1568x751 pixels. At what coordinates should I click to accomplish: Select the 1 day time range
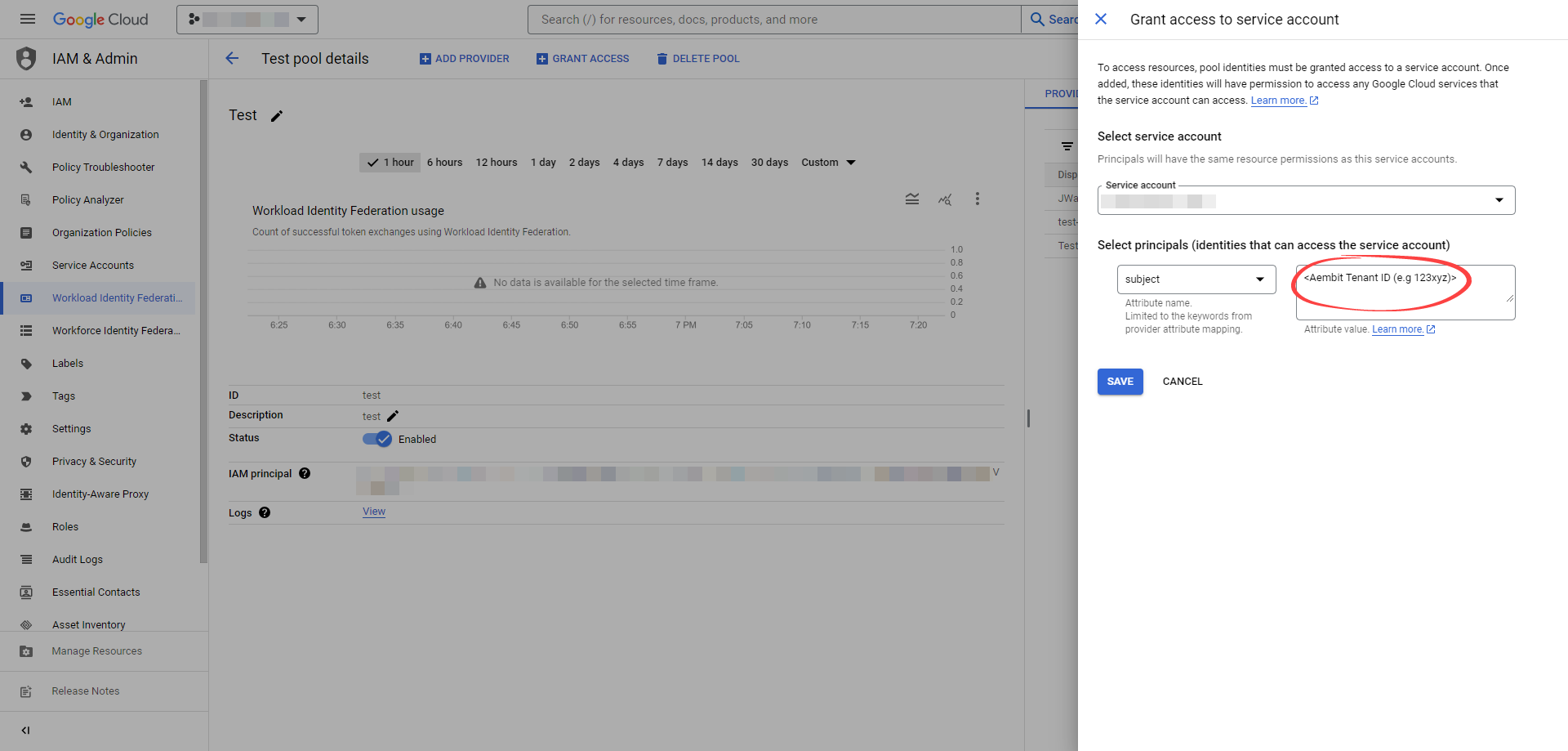tap(543, 163)
